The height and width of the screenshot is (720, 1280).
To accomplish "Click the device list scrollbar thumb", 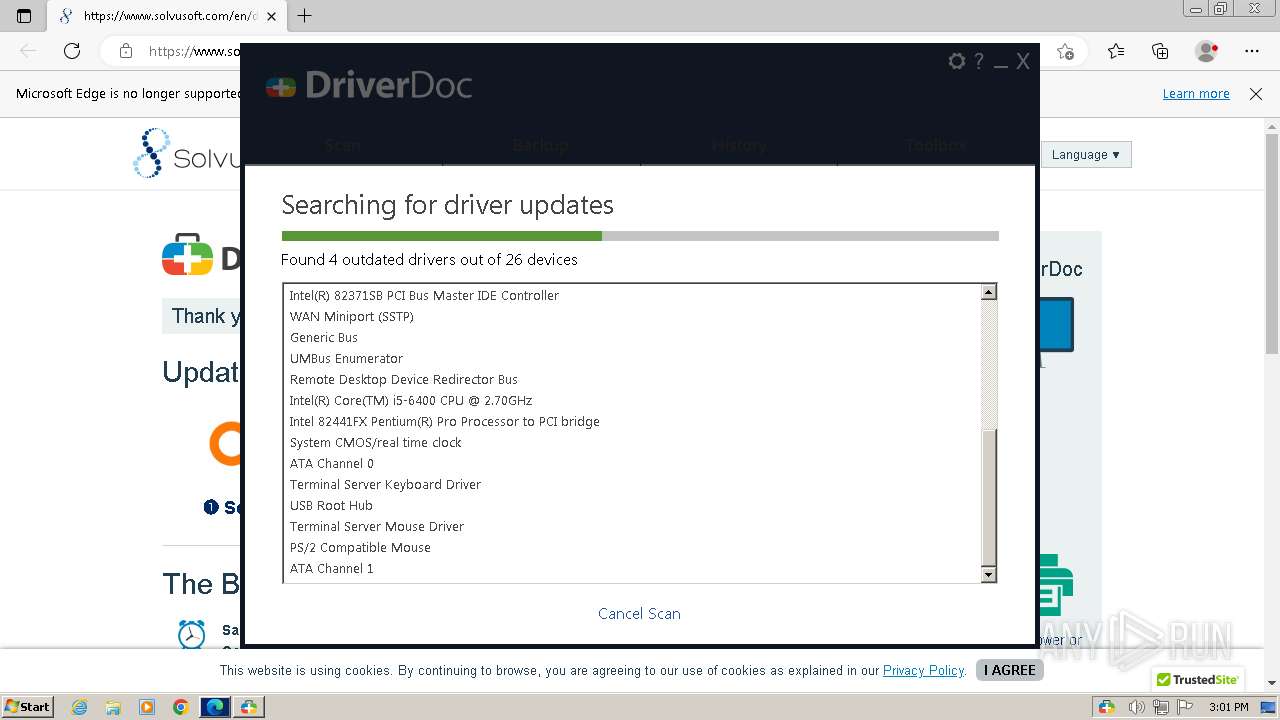I will (988, 498).
